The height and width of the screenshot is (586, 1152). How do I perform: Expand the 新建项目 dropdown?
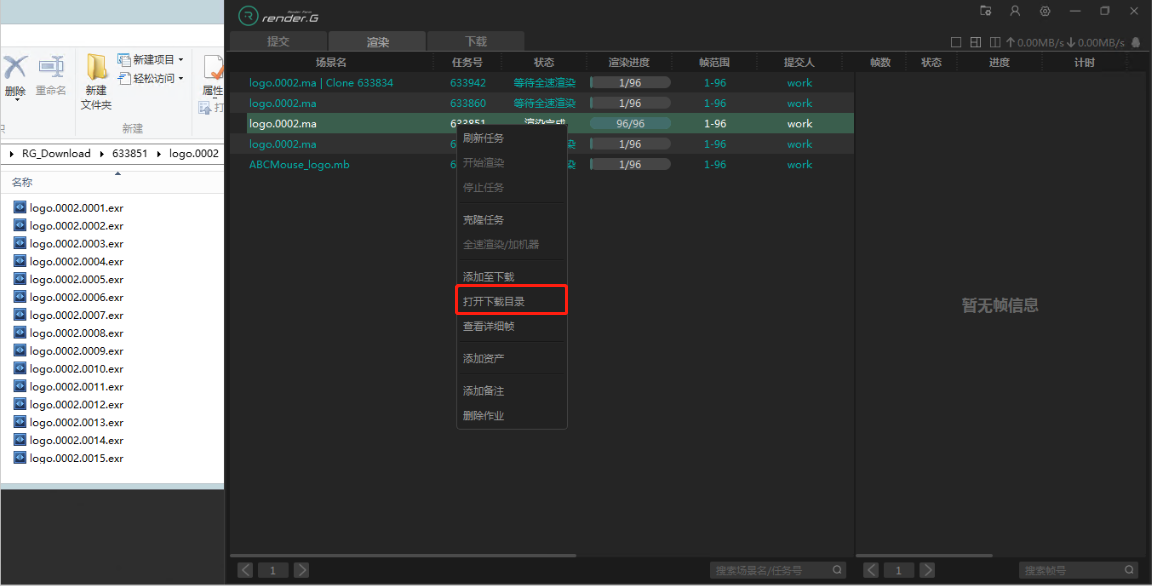pyautogui.click(x=181, y=60)
